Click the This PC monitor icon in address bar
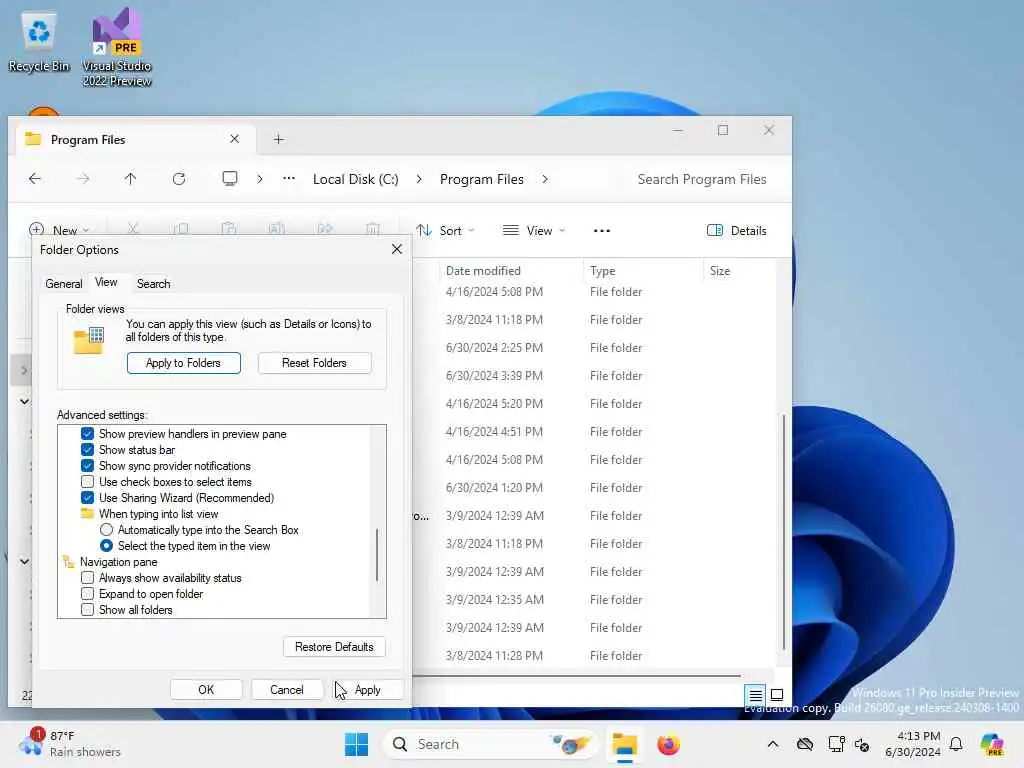 [x=230, y=178]
